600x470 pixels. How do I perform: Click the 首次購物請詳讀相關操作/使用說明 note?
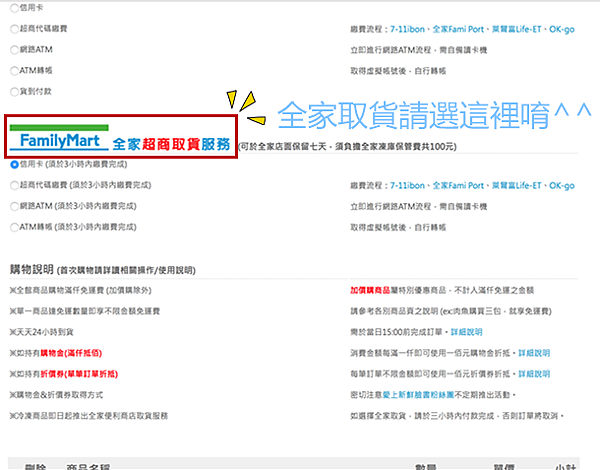click(x=126, y=270)
